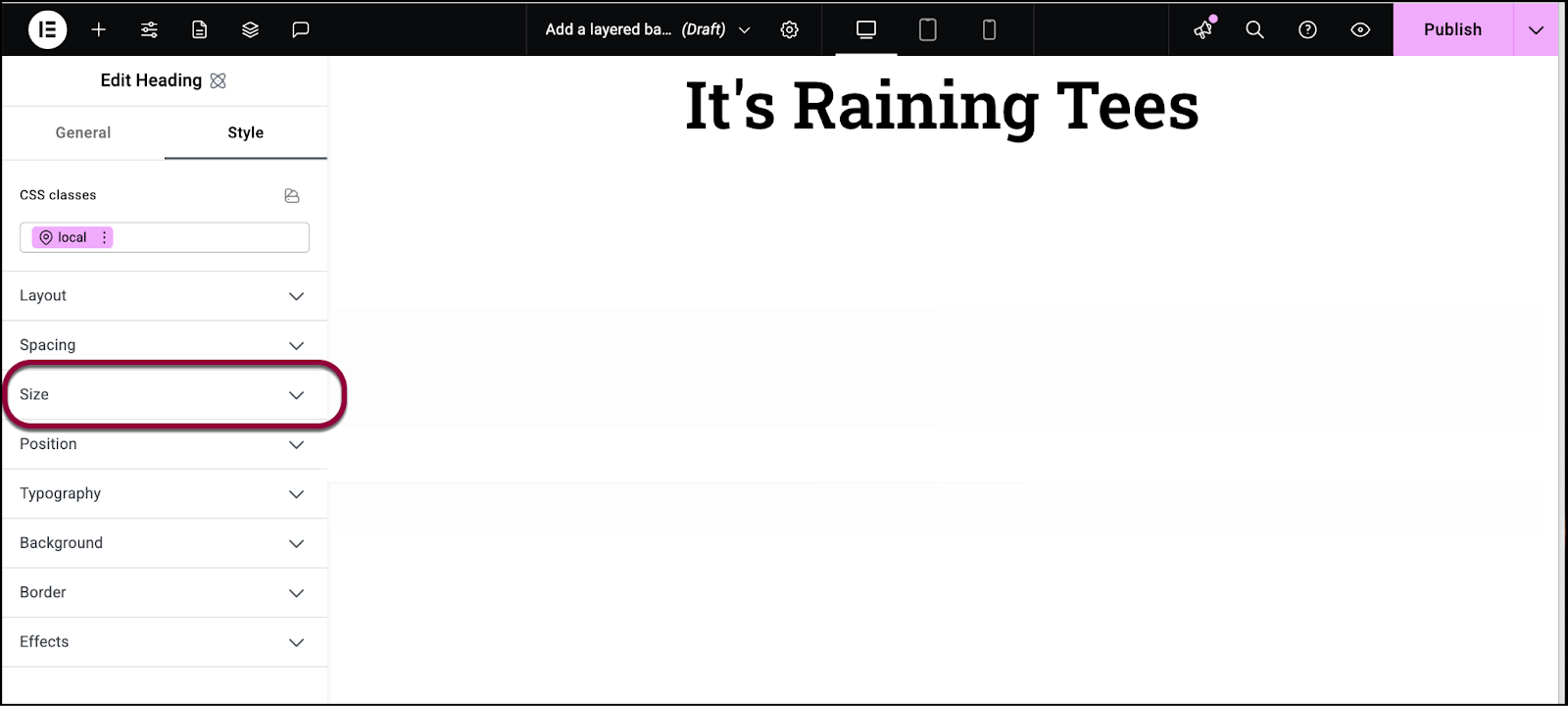Switch to desktop responsive view

pos(866,29)
